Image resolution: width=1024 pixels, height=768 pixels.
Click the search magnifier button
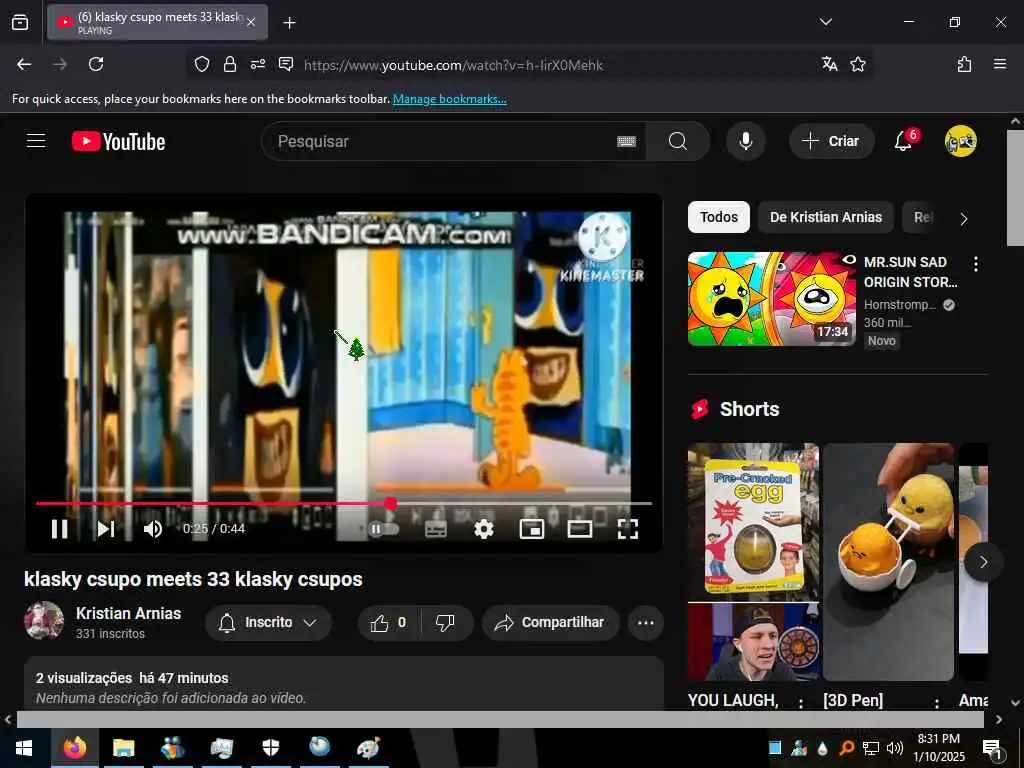(678, 141)
